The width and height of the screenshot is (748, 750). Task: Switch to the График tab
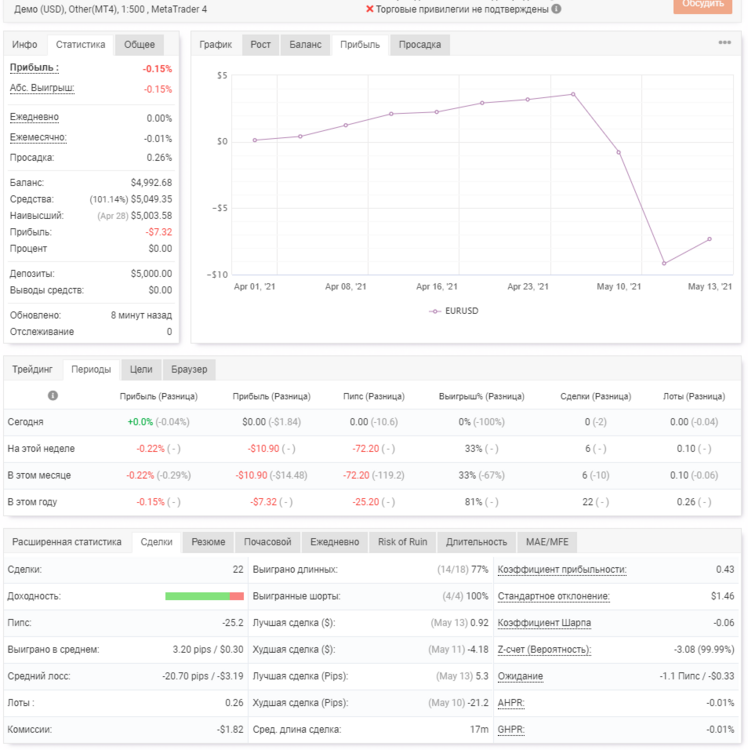tap(216, 44)
